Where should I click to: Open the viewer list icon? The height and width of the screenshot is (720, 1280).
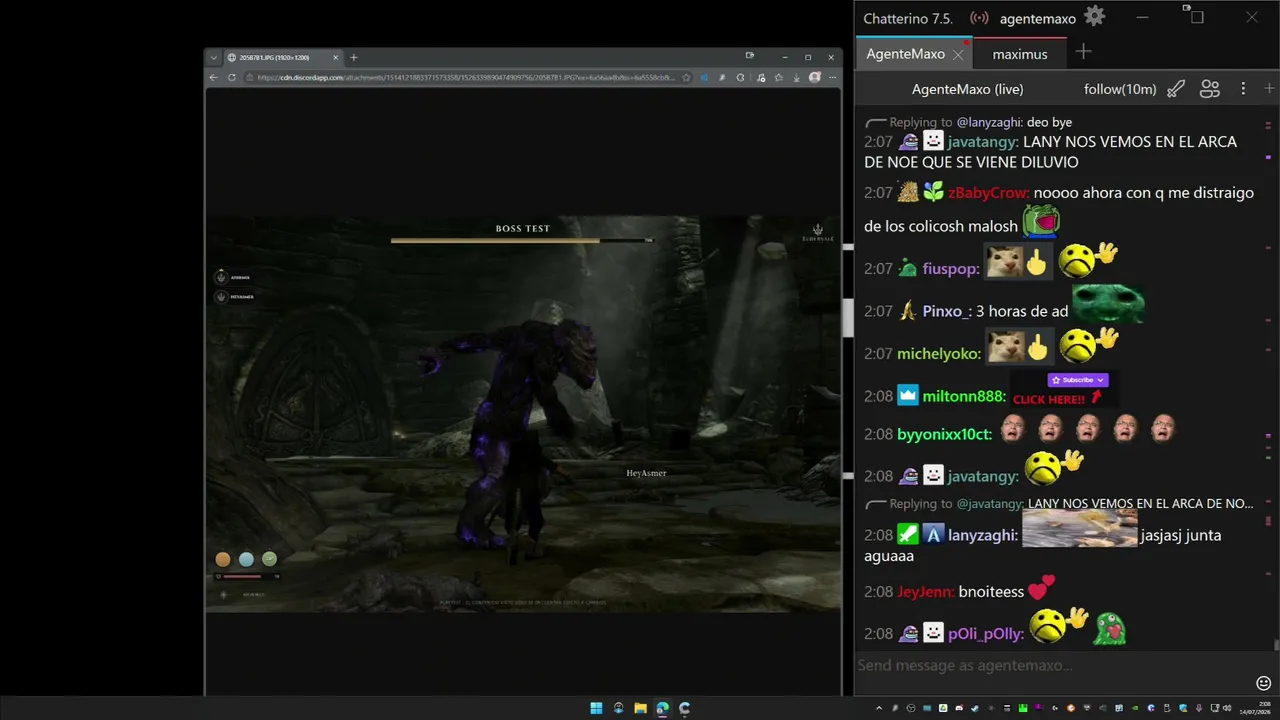point(1210,89)
